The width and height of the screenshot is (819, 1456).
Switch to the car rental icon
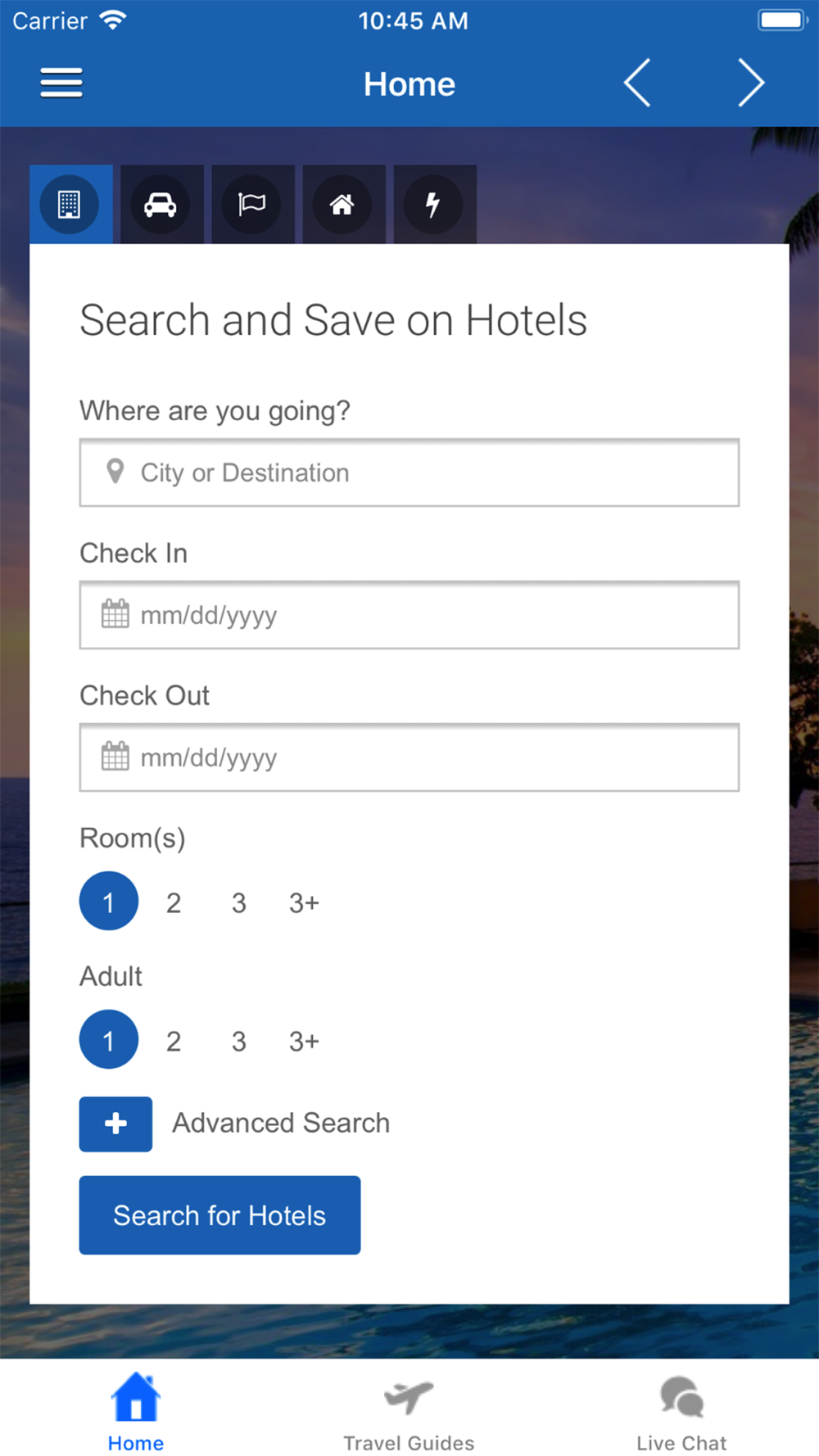point(161,204)
